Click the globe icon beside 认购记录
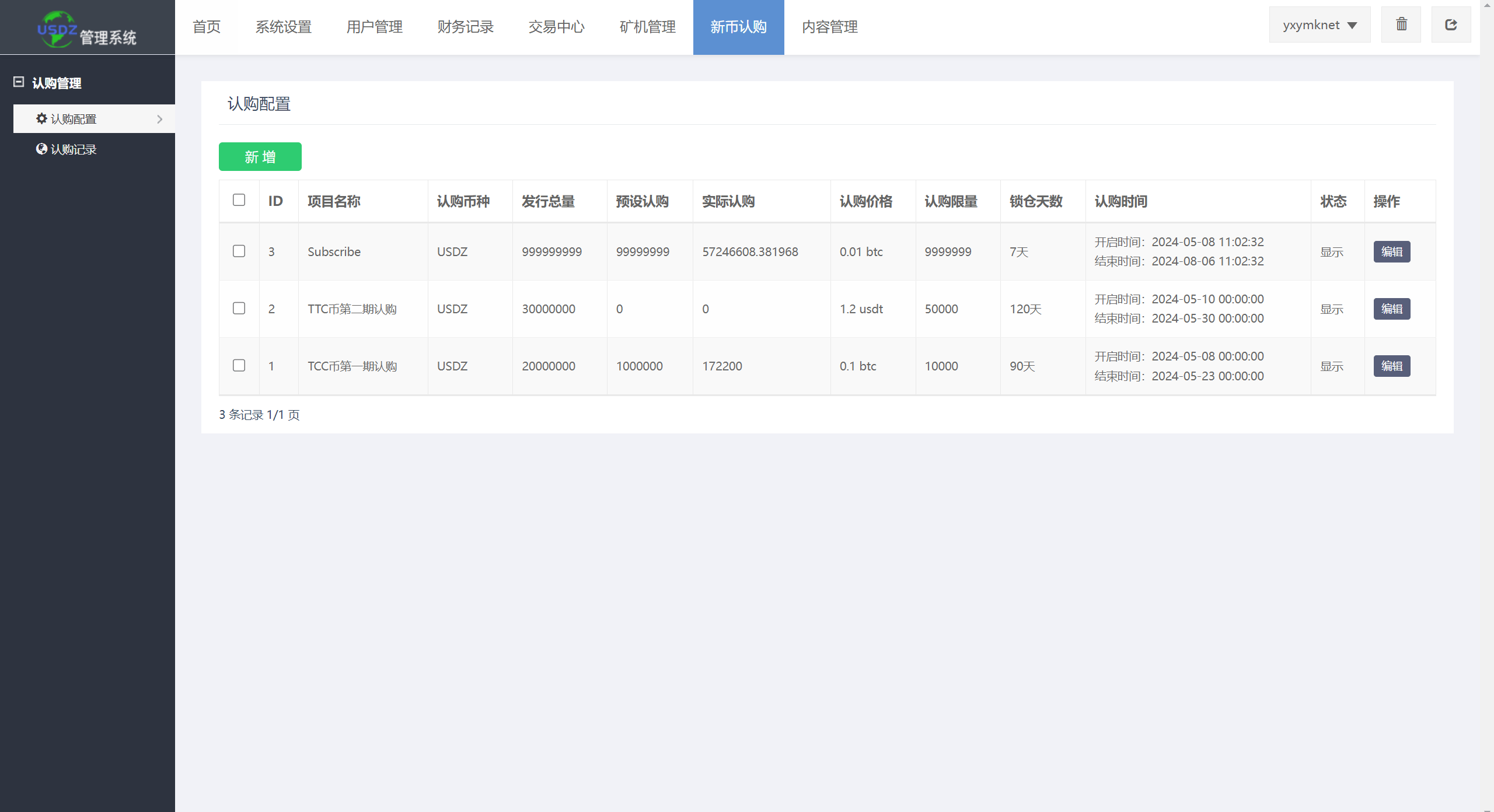The width and height of the screenshot is (1494, 812). (x=41, y=149)
